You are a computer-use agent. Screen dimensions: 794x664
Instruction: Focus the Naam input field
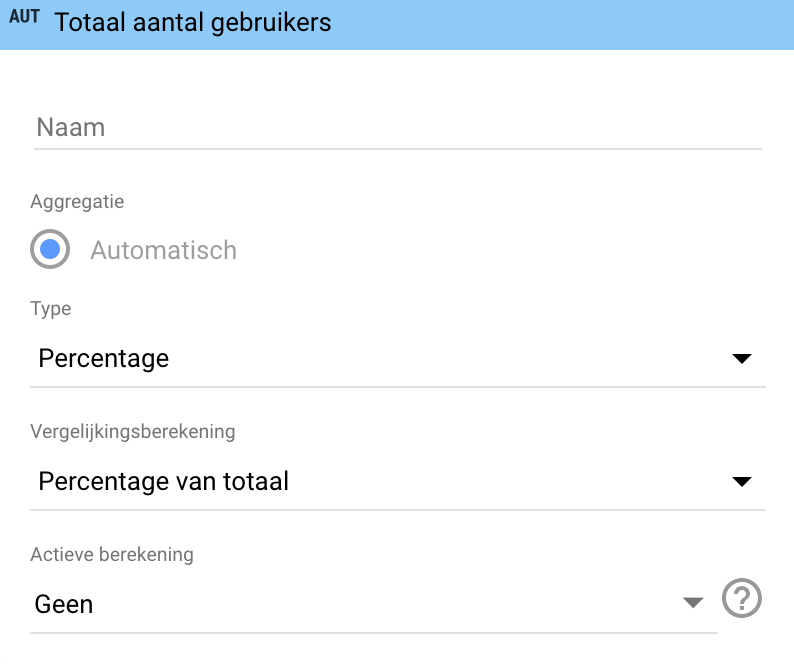pos(397,128)
